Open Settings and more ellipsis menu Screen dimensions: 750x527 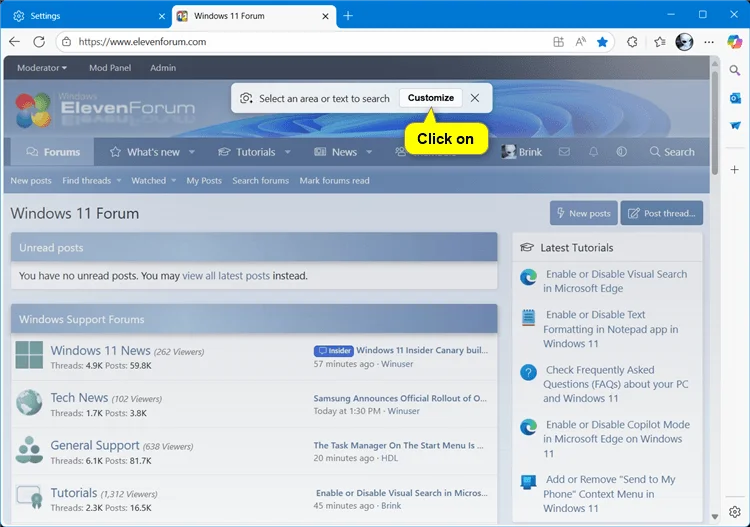(709, 42)
